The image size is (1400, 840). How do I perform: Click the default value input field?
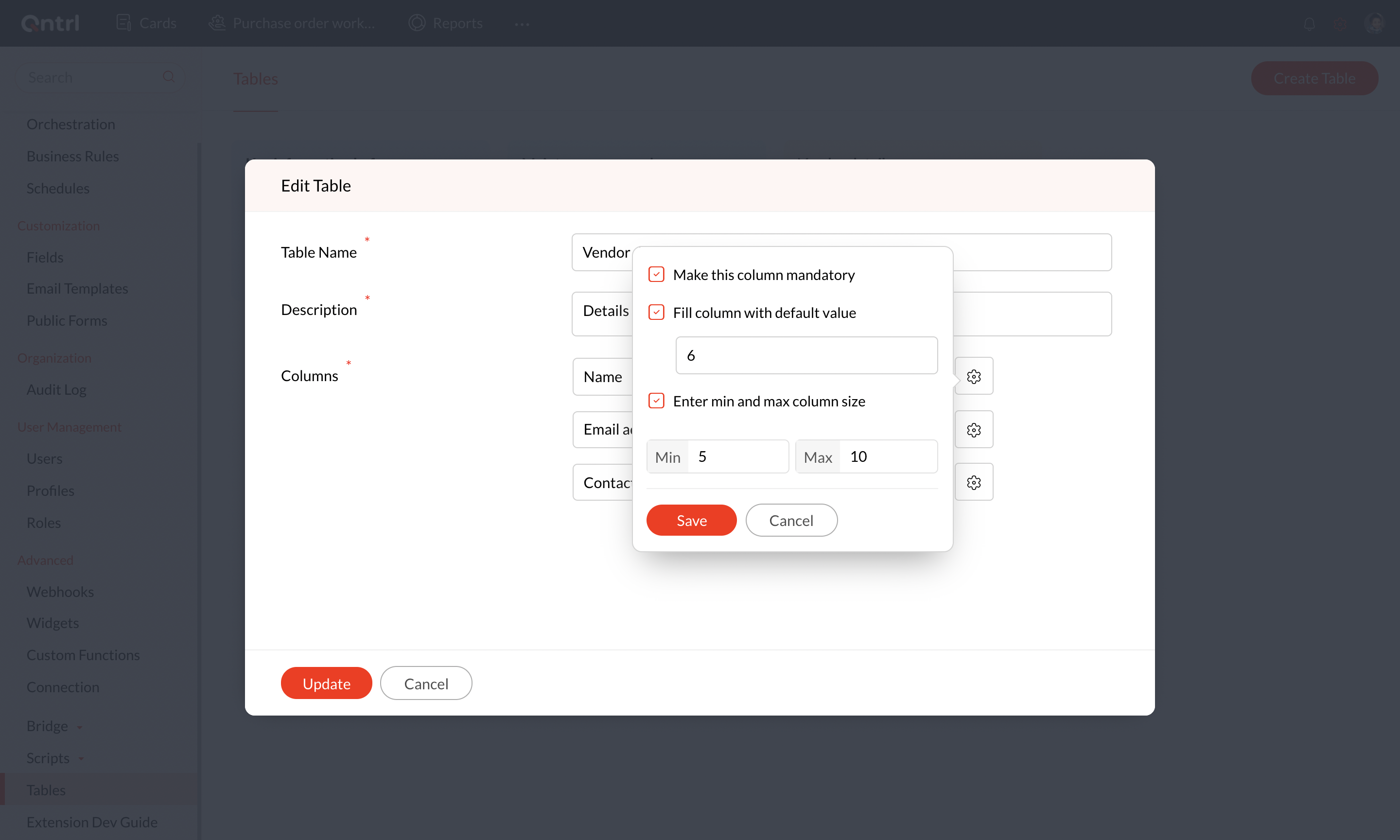[x=806, y=355]
